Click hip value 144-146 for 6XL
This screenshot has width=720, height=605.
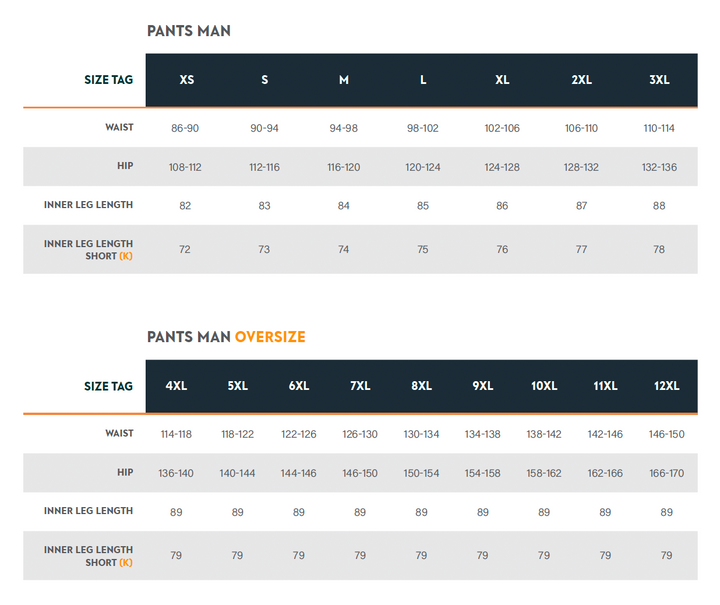[x=298, y=473]
